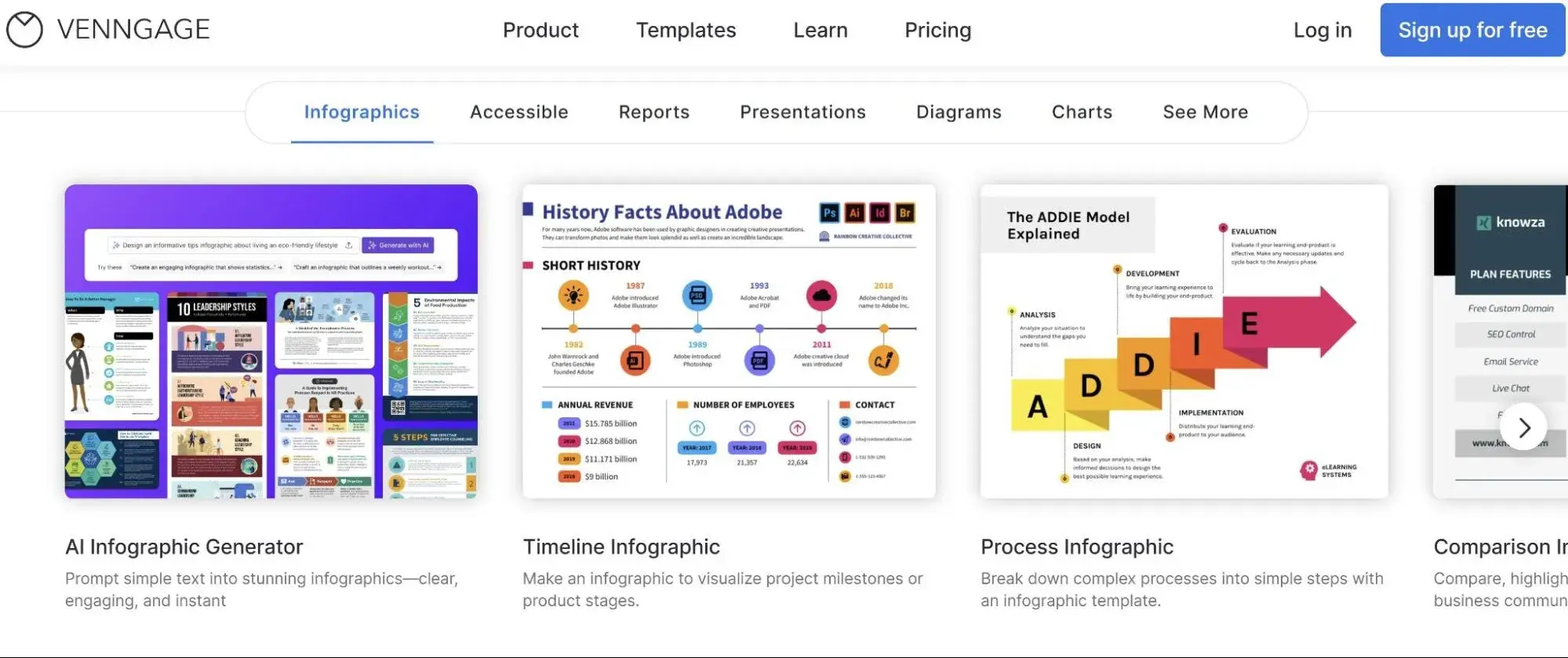Click the Process Infographic description text
1568x658 pixels.
coord(1182,589)
